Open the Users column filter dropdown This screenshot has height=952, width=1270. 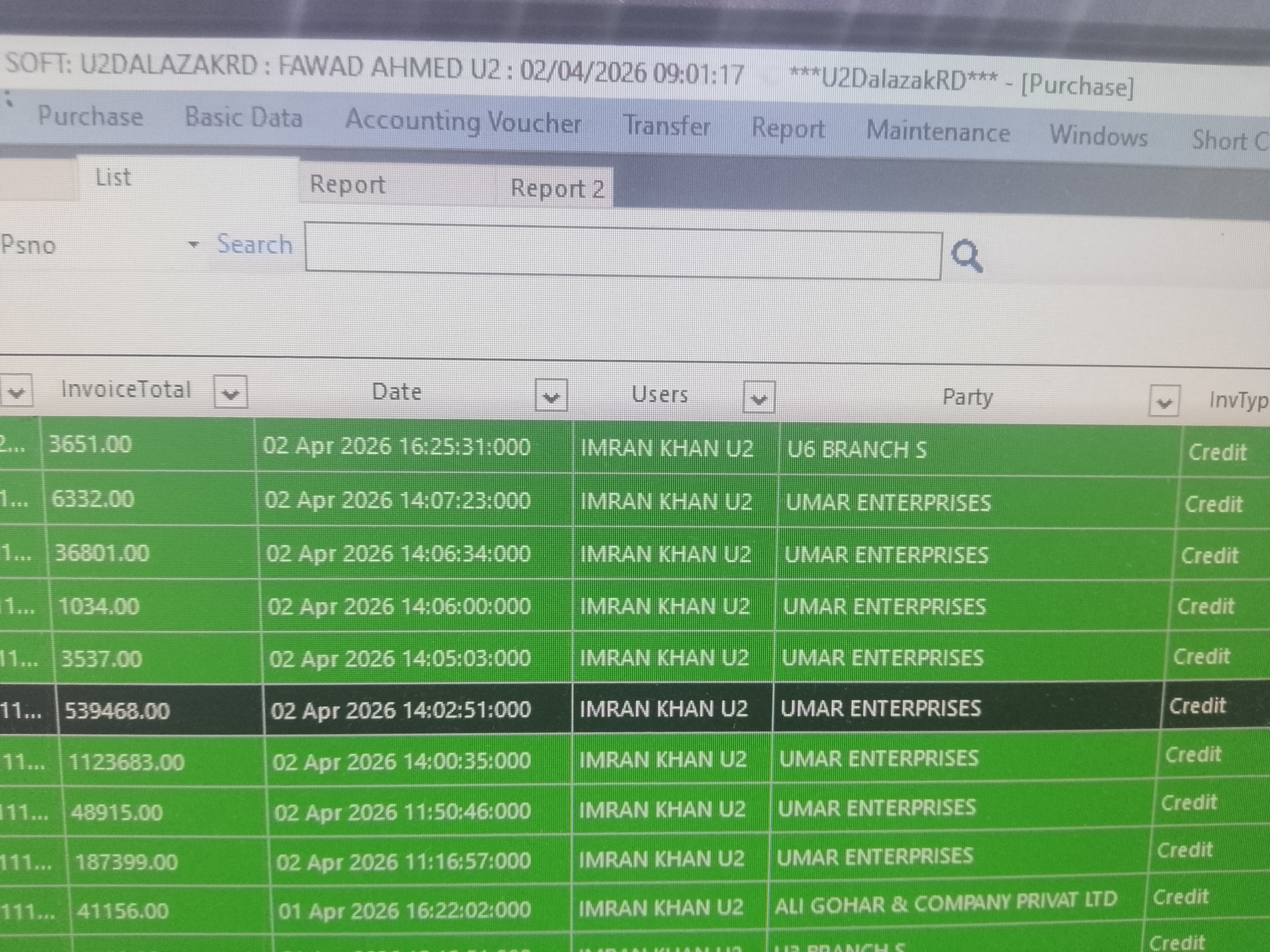click(x=758, y=397)
